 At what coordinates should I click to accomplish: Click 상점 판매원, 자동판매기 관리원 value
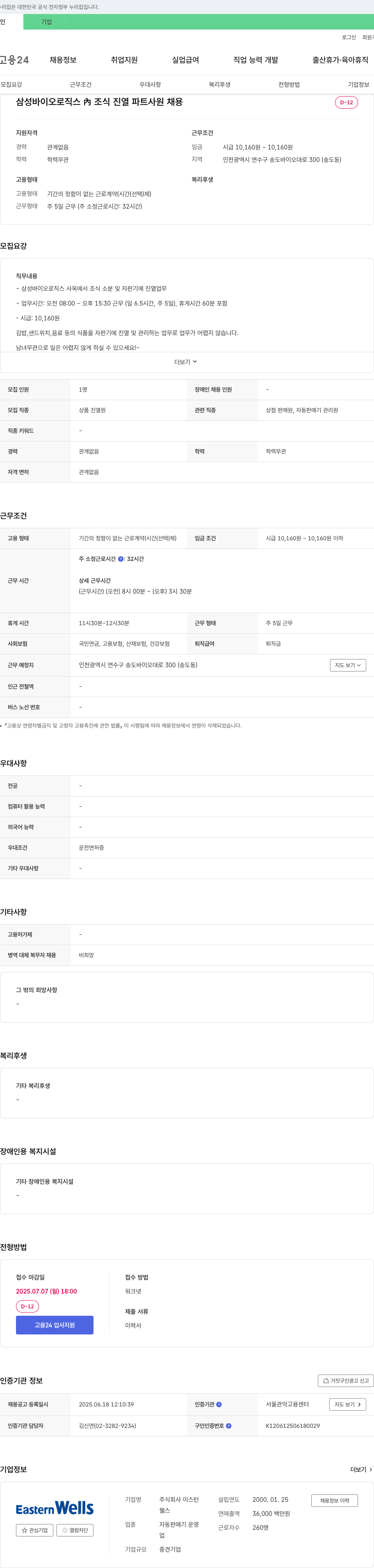(302, 410)
